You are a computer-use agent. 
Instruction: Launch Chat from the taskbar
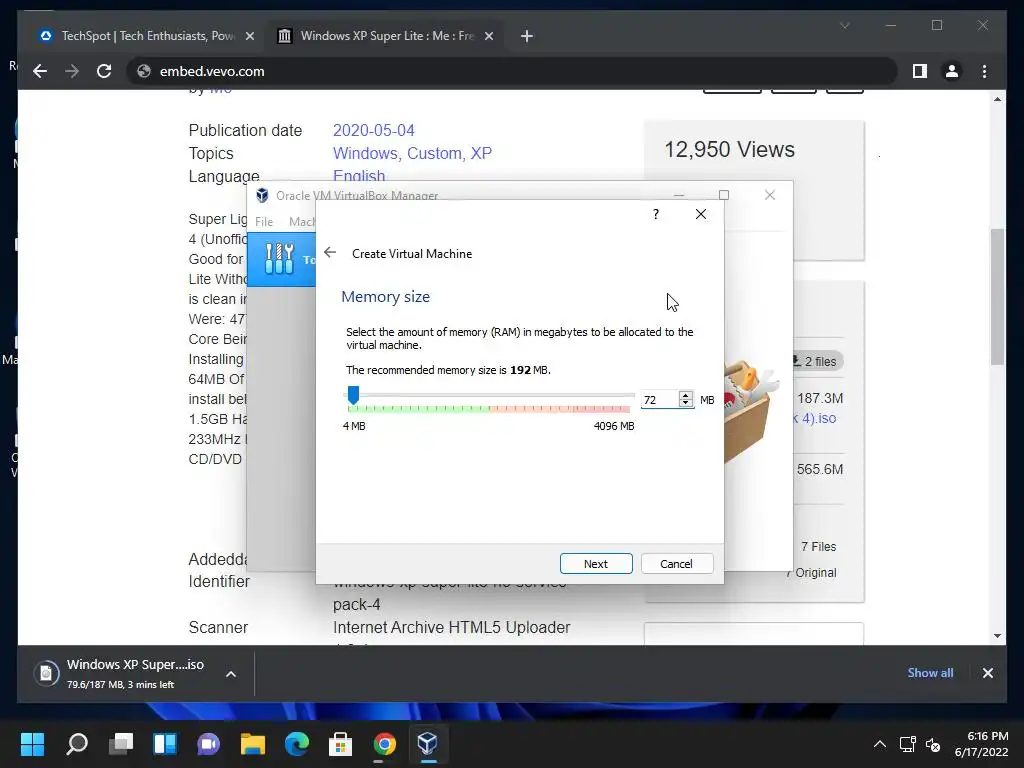pyautogui.click(x=209, y=743)
